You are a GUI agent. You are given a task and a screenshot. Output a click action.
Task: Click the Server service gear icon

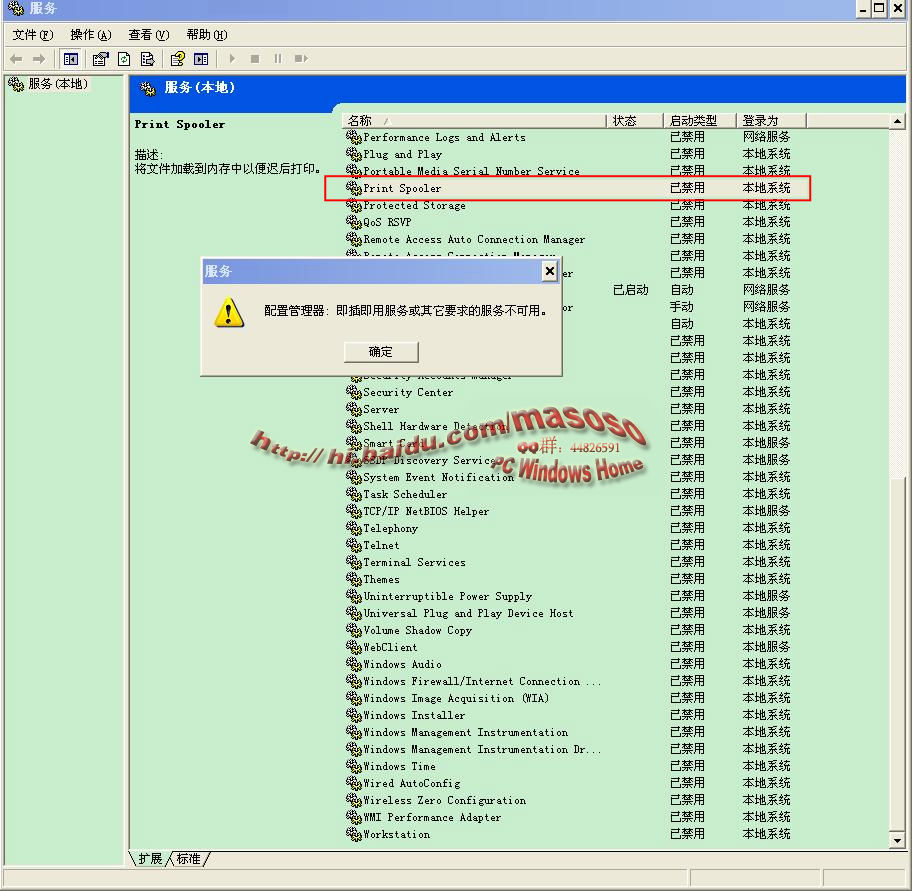point(354,409)
